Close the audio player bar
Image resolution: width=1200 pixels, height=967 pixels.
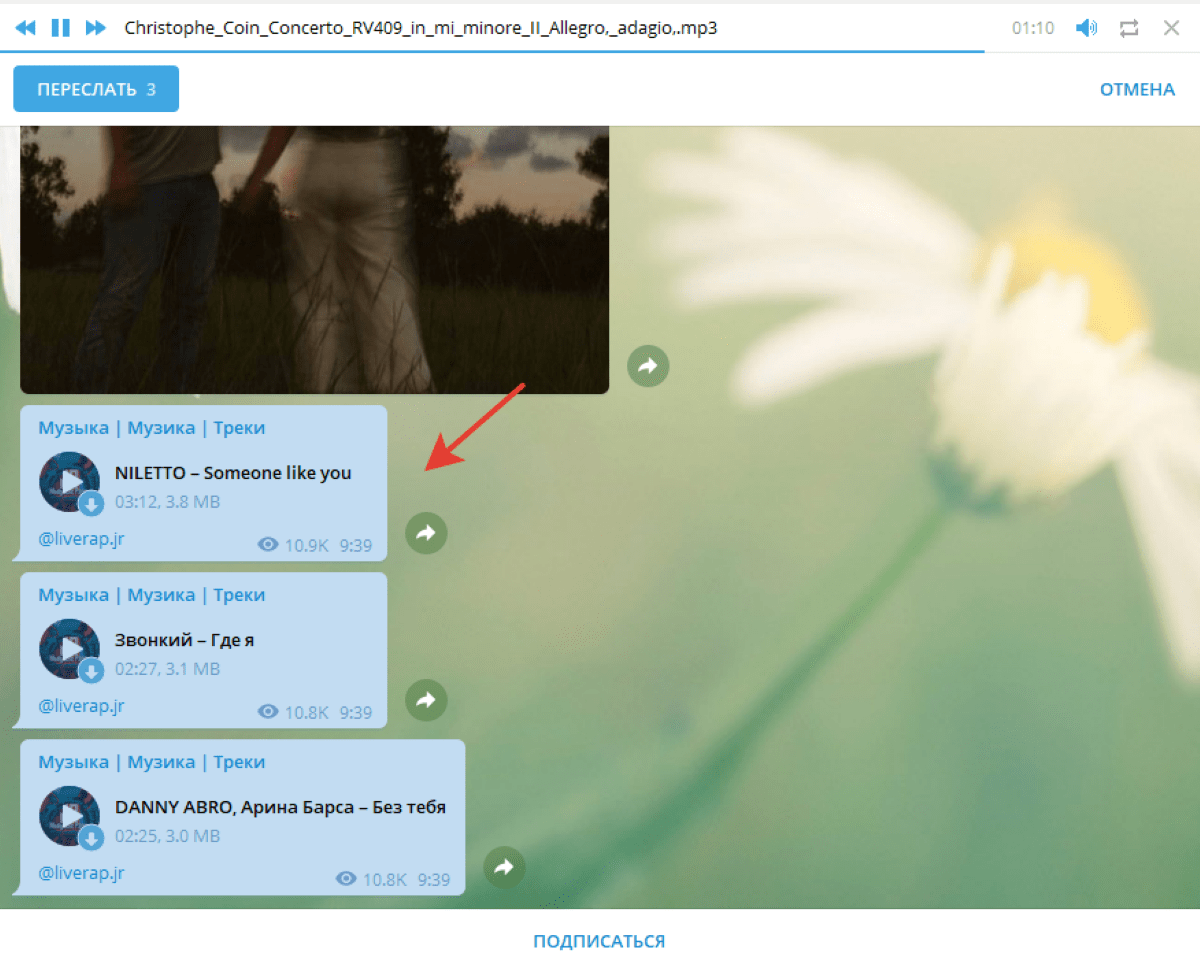point(1172,28)
